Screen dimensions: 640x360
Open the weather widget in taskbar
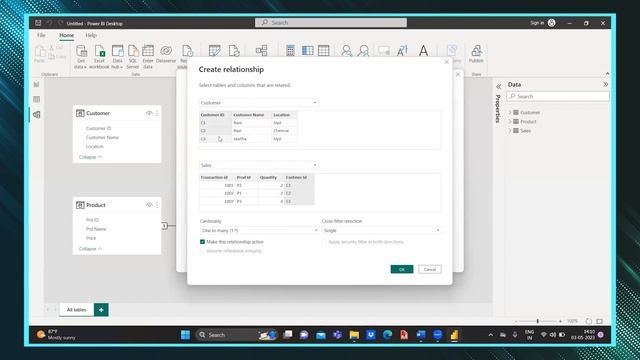[56, 335]
